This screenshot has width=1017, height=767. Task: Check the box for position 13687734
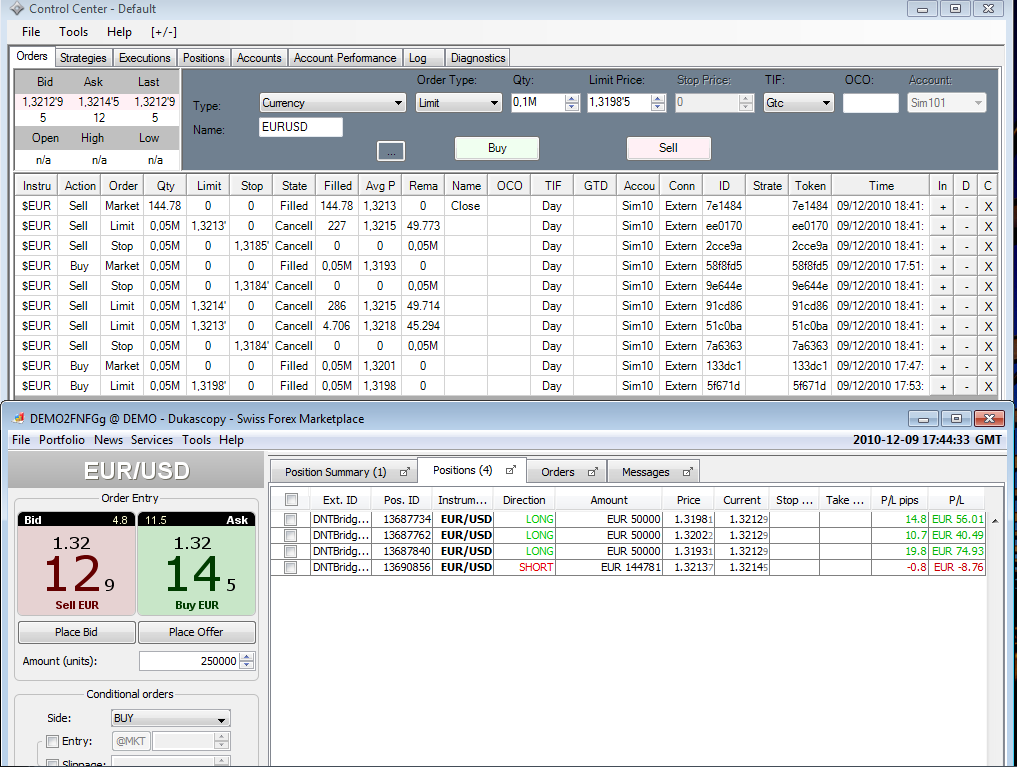click(x=291, y=519)
